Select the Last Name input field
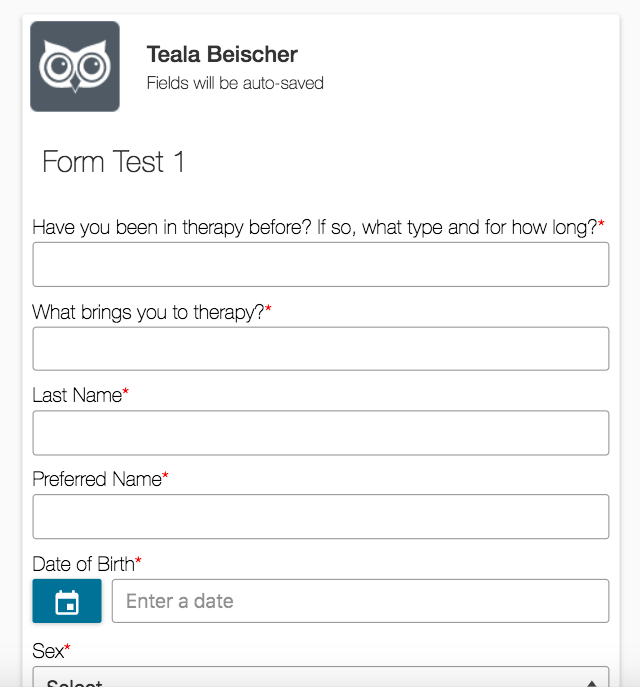 pyautogui.click(x=321, y=433)
